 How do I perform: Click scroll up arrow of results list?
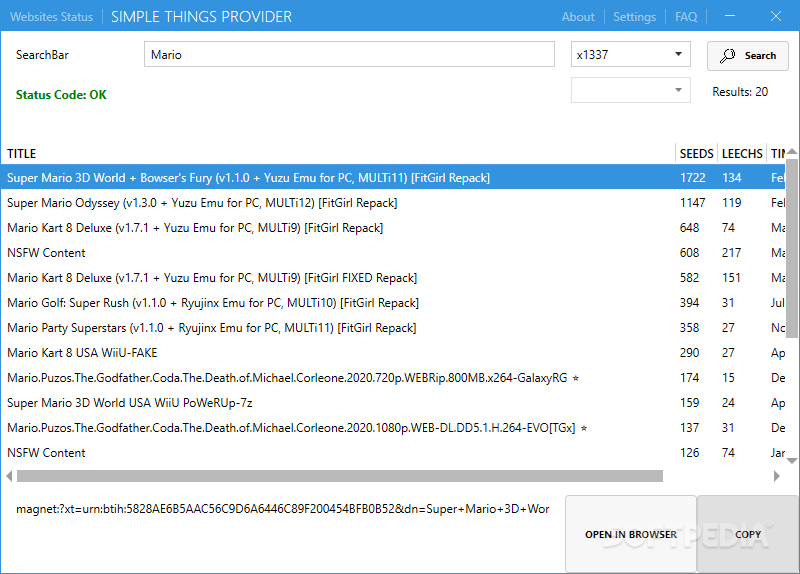[x=792, y=152]
